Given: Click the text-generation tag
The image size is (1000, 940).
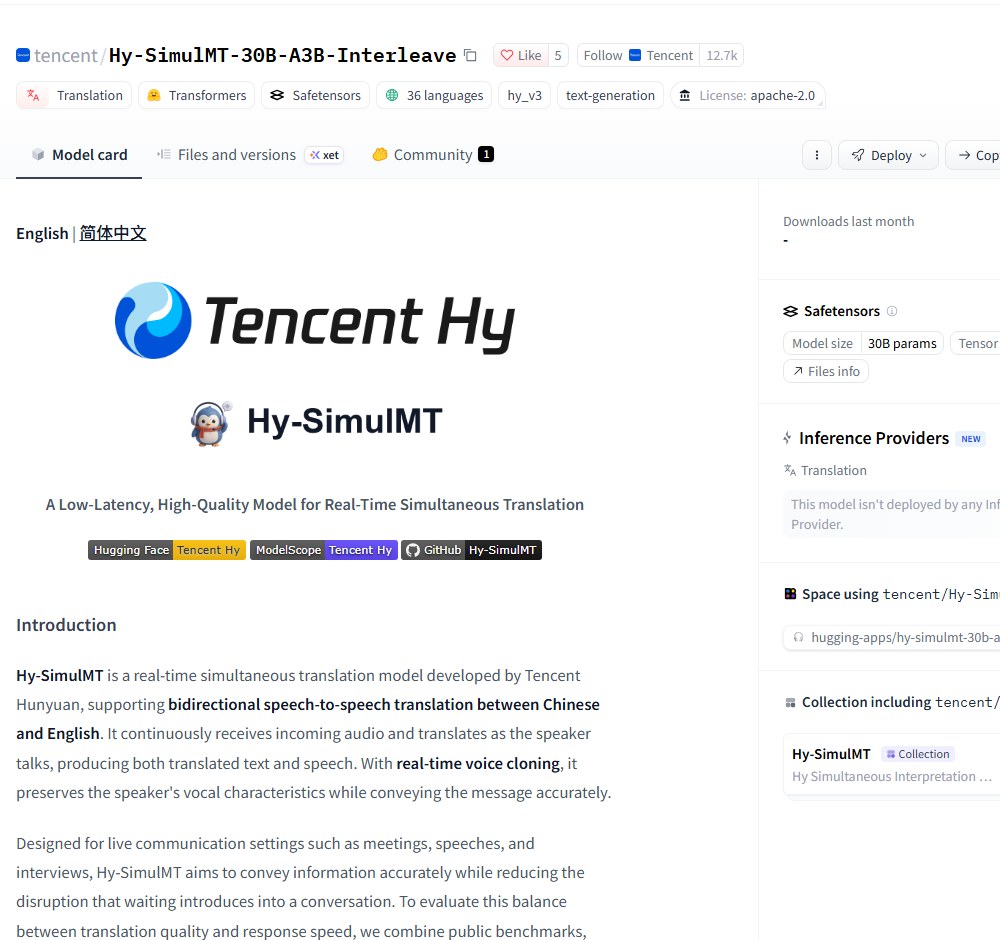Looking at the screenshot, I should [610, 95].
